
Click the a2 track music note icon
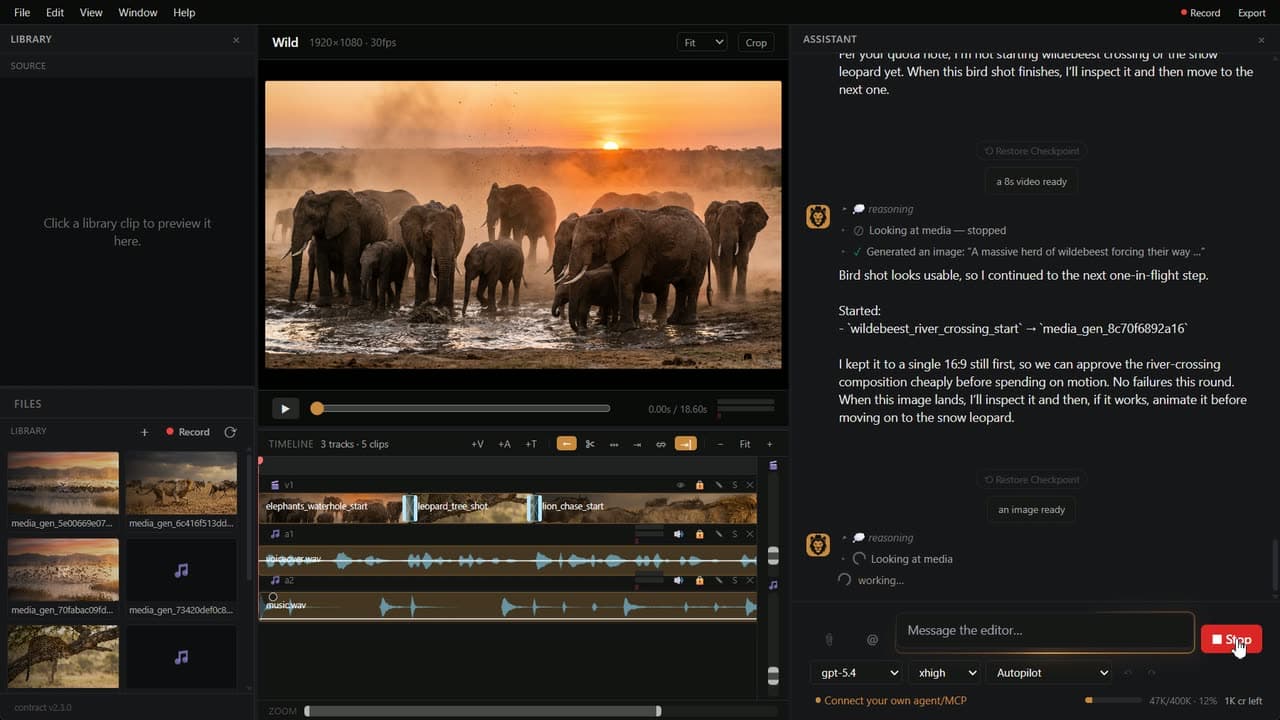coord(275,580)
